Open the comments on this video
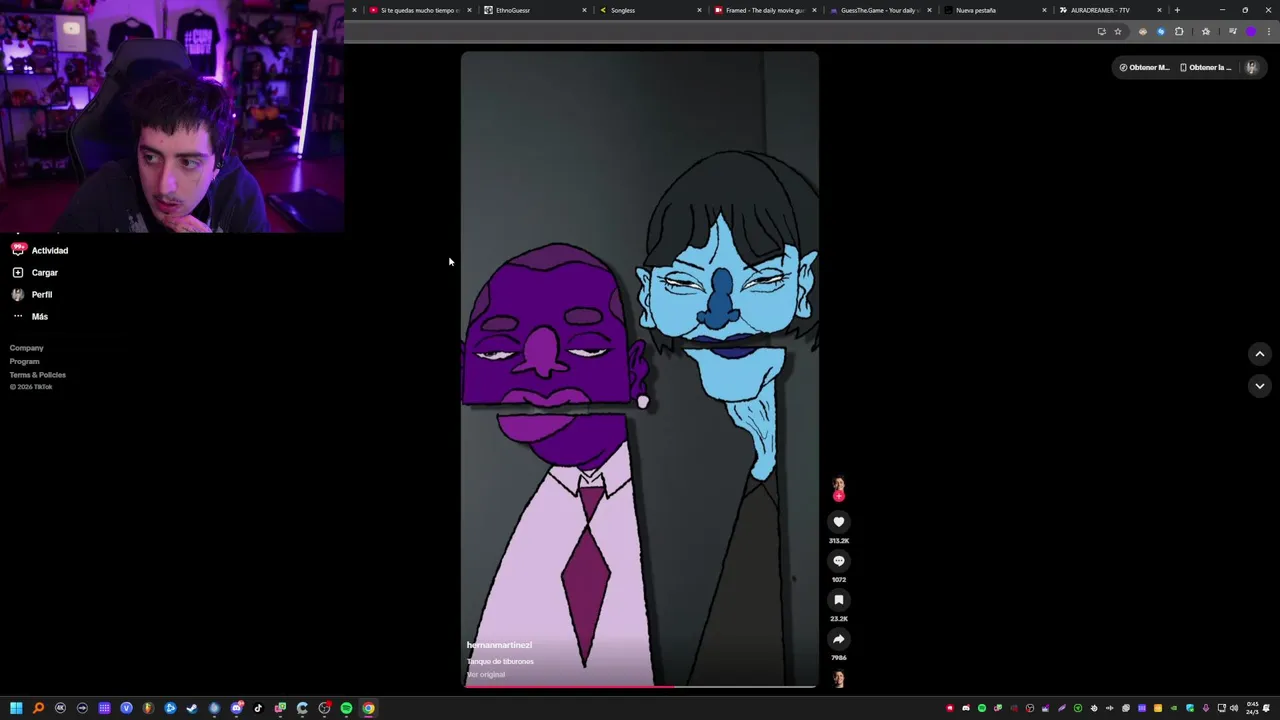This screenshot has width=1280, height=720. coord(839,561)
